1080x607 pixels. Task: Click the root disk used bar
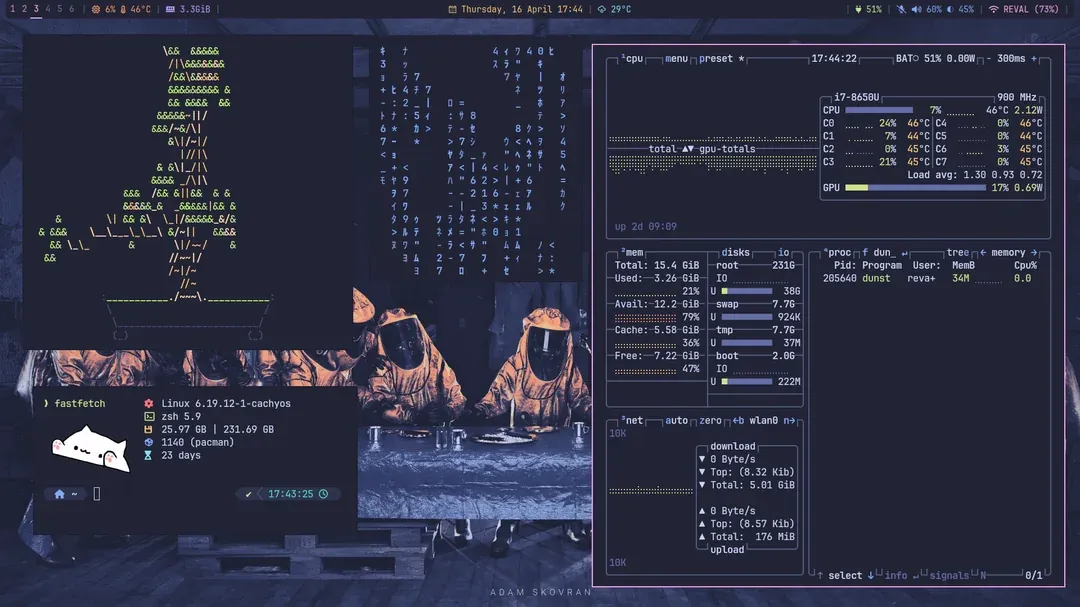pos(747,291)
